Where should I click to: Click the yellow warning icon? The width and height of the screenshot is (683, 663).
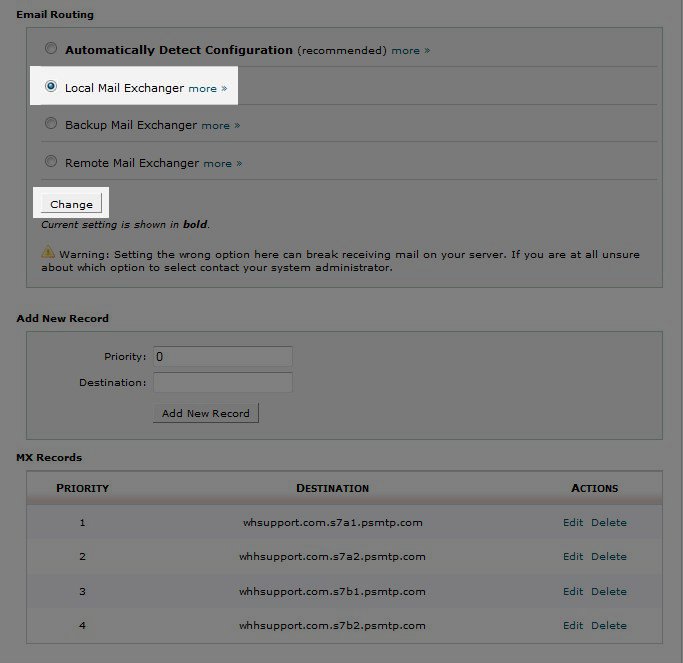(48, 253)
